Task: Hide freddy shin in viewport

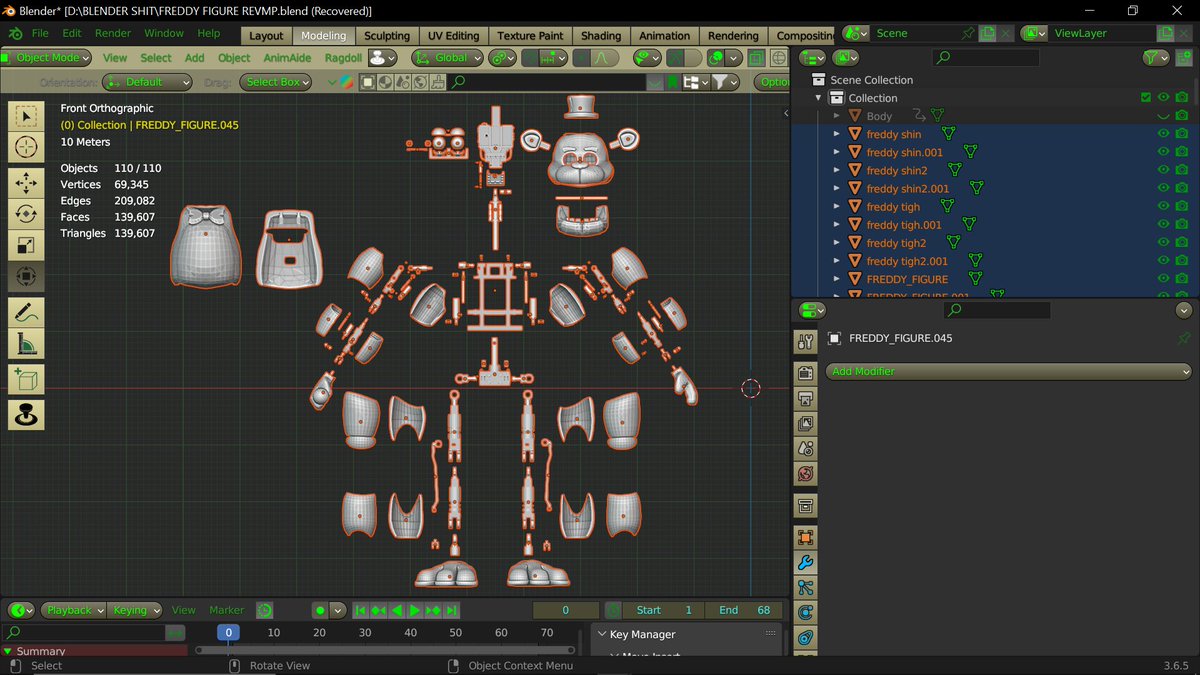Action: (x=1163, y=134)
